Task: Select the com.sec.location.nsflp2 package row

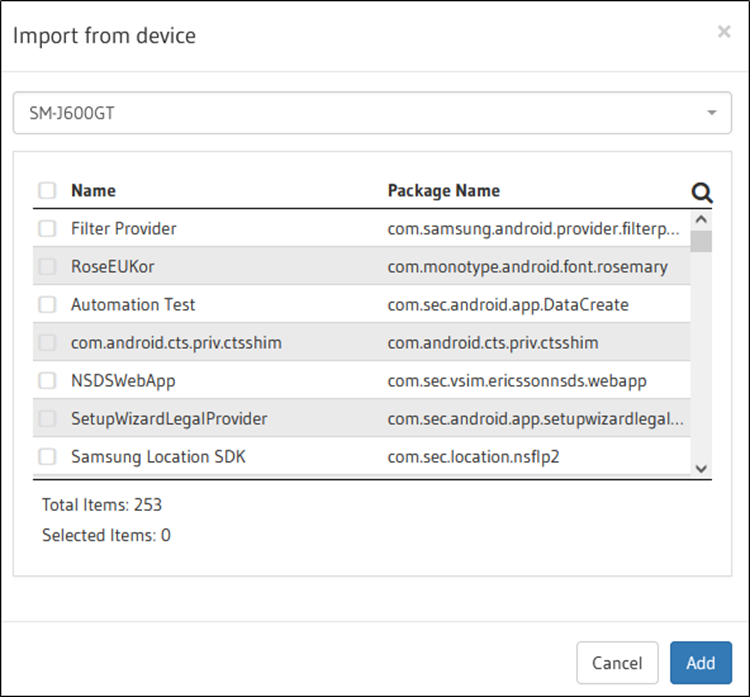Action: tap(362, 457)
